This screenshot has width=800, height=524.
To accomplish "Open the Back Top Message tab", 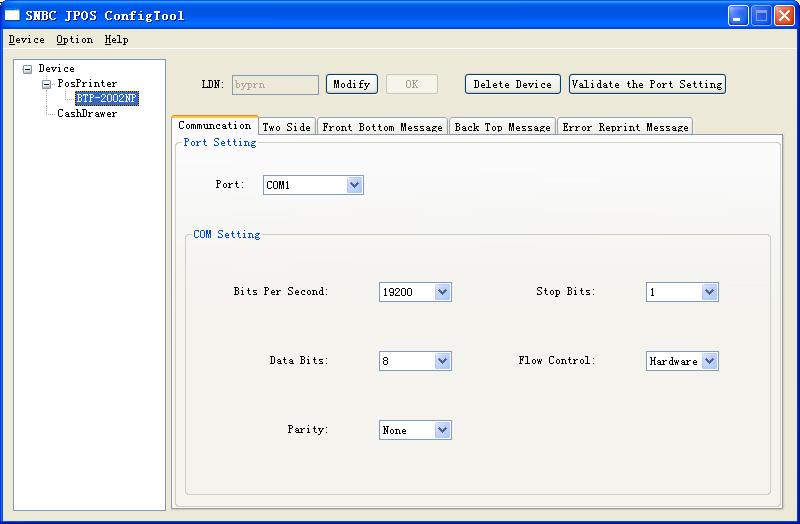I will coord(503,127).
